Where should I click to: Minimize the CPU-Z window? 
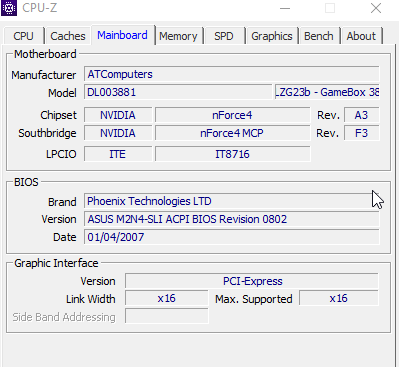[285, 8]
